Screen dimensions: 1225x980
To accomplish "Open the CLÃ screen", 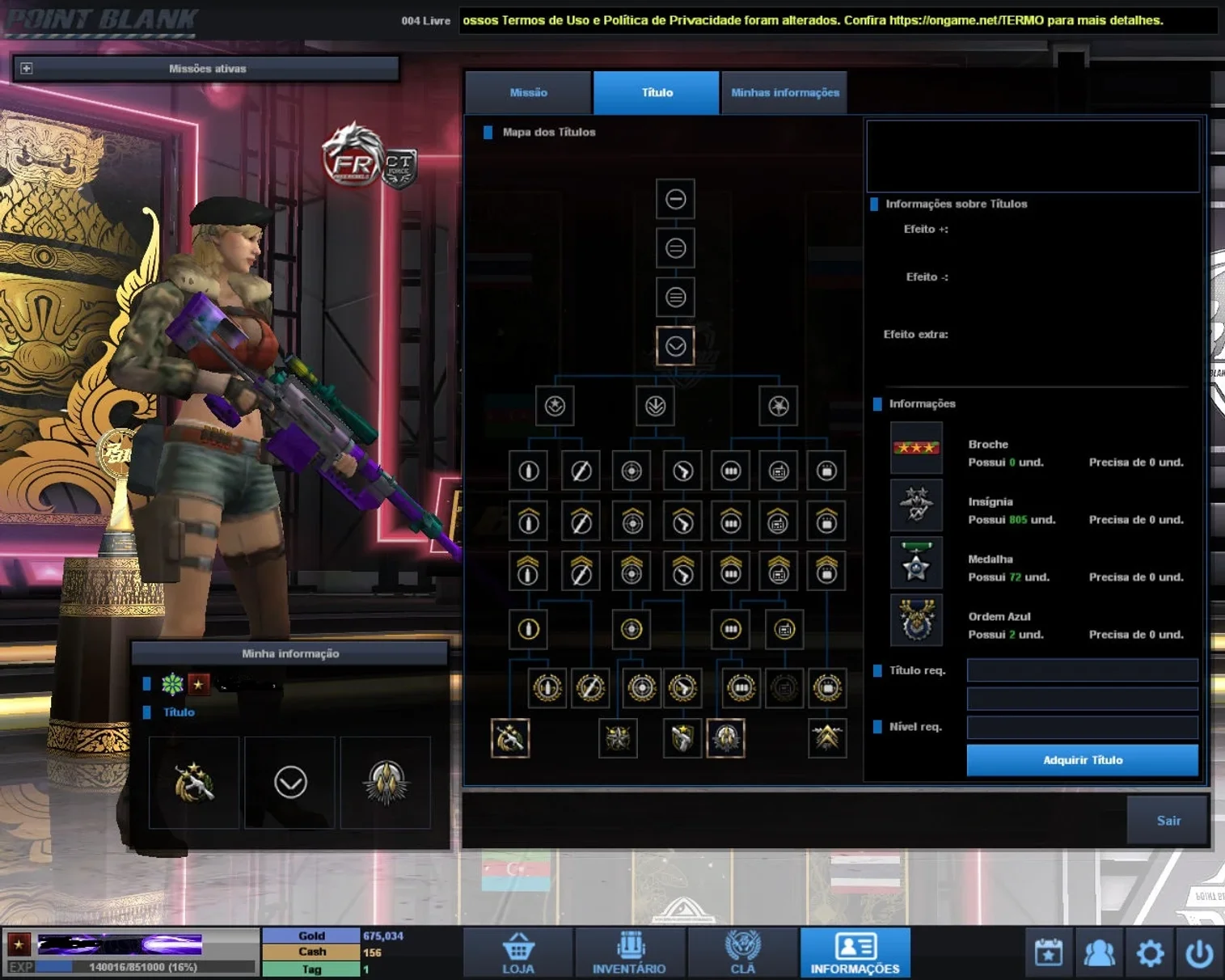I will 742,953.
